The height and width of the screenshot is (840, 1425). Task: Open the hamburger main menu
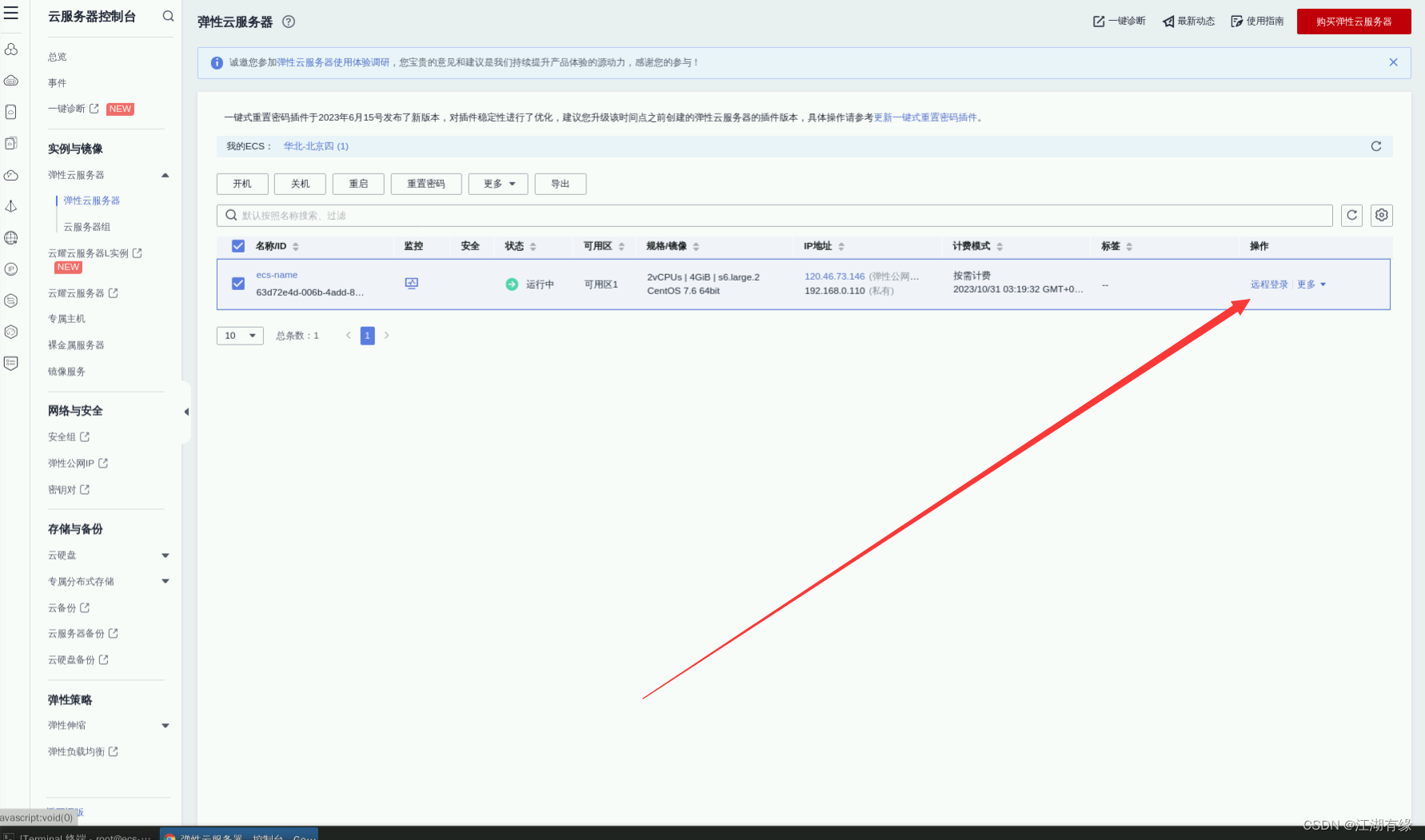point(11,13)
